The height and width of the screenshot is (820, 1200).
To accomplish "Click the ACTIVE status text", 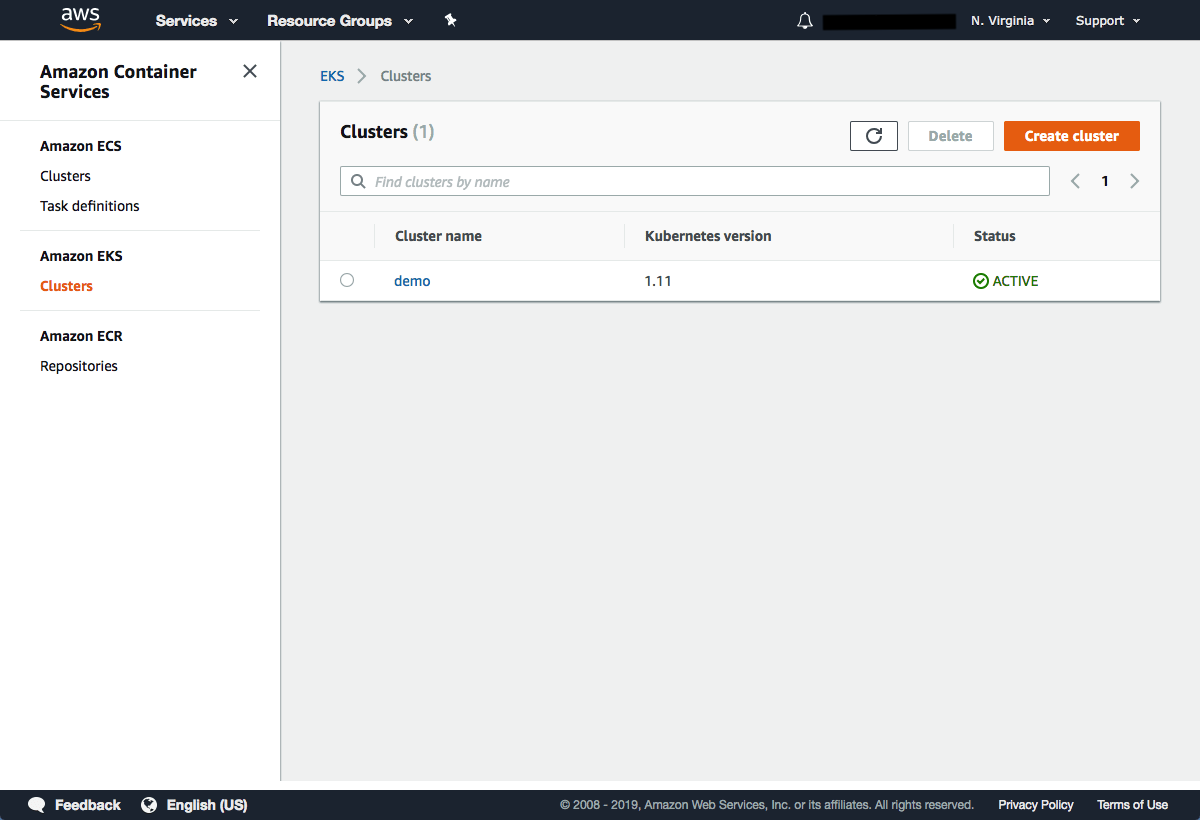I will [1015, 281].
